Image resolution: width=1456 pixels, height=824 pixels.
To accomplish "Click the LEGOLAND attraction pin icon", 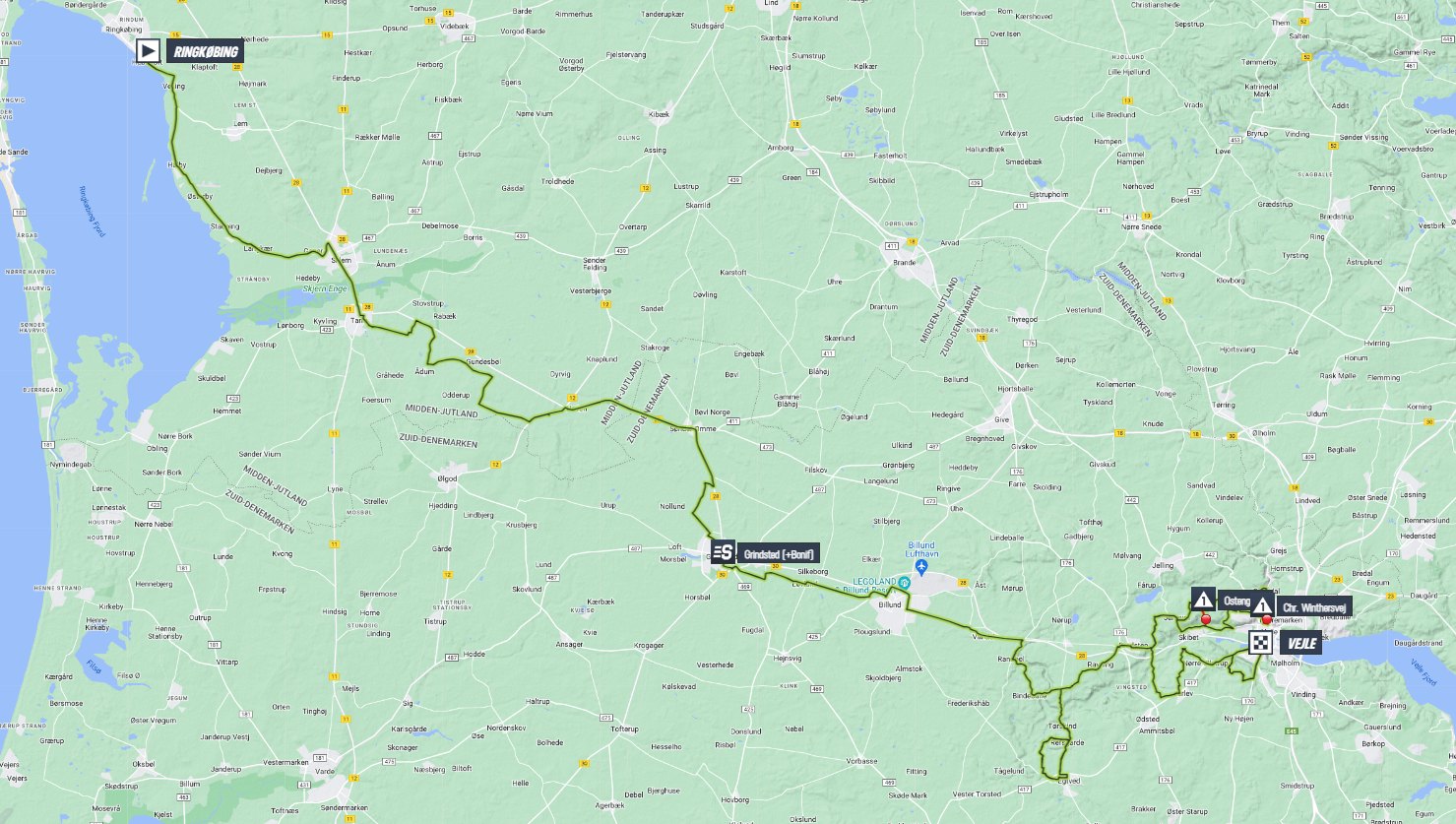I will pos(904,582).
